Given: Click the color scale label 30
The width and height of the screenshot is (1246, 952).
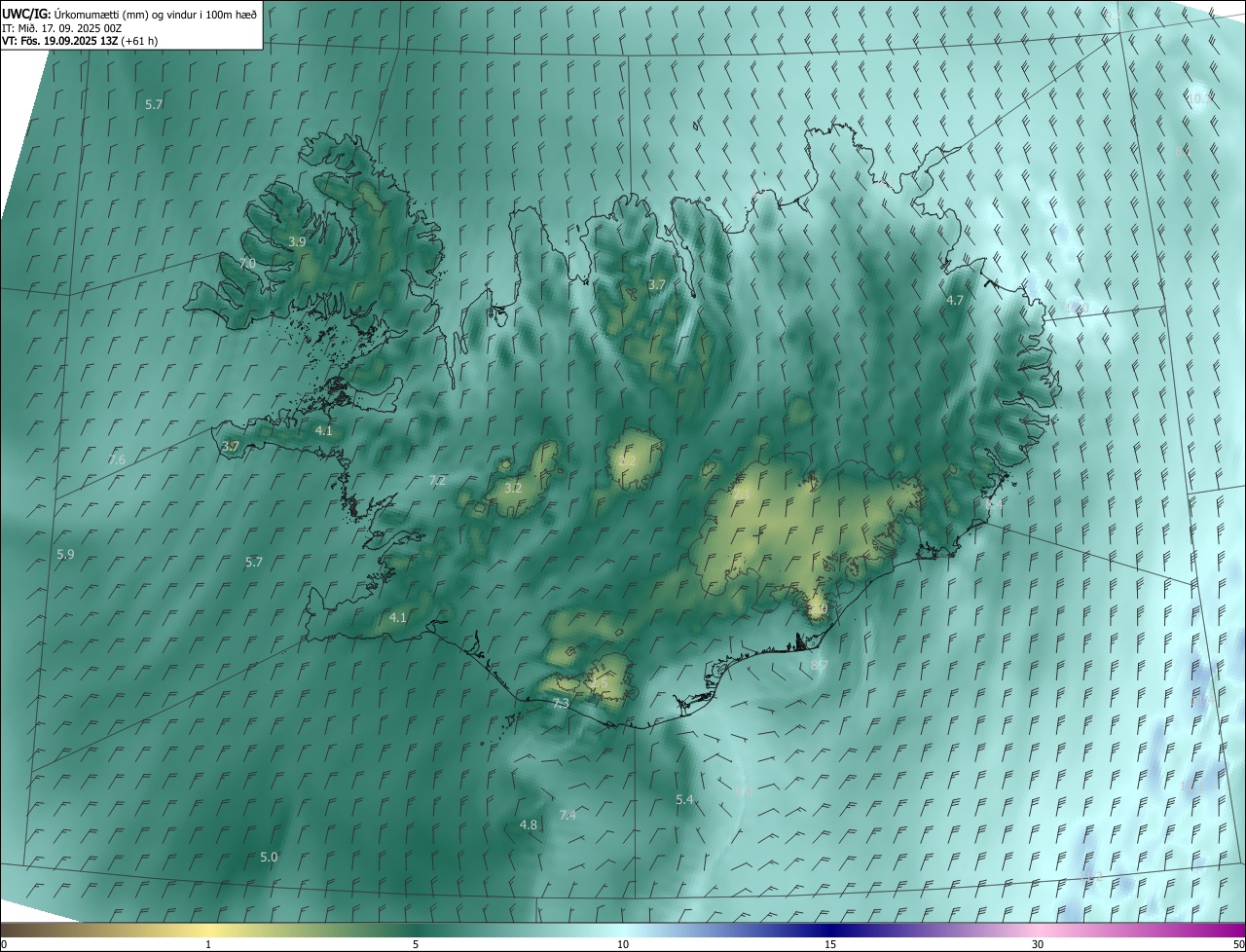Looking at the screenshot, I should coord(1038,944).
